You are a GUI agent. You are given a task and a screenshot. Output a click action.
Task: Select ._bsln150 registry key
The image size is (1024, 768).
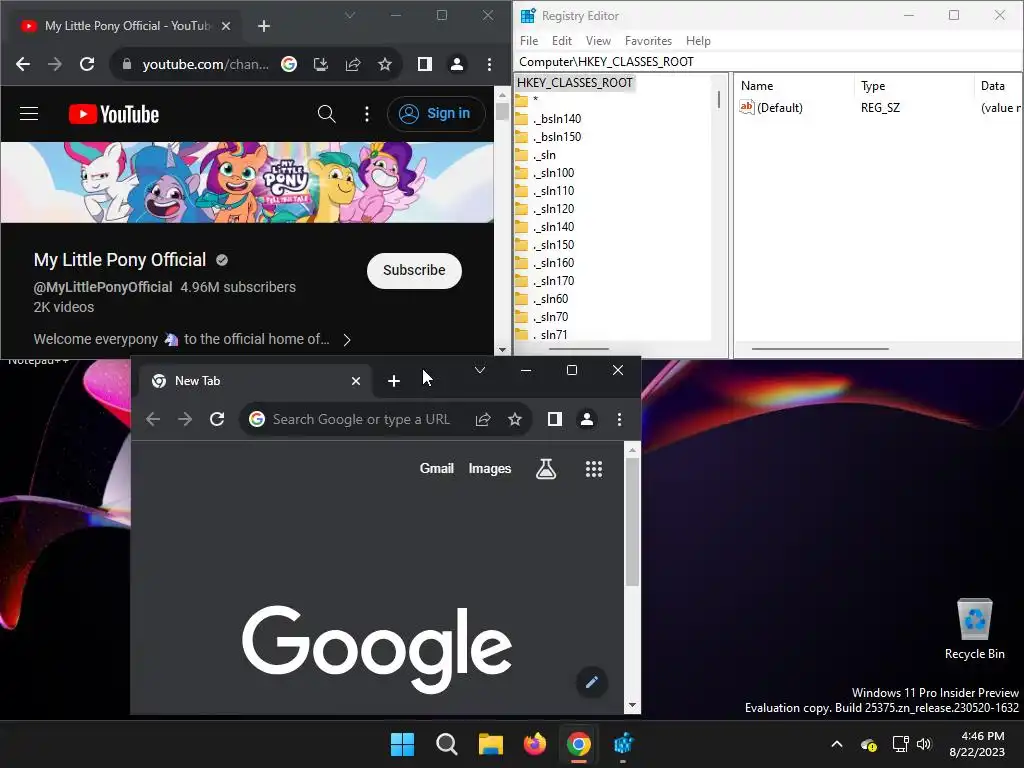(x=556, y=136)
